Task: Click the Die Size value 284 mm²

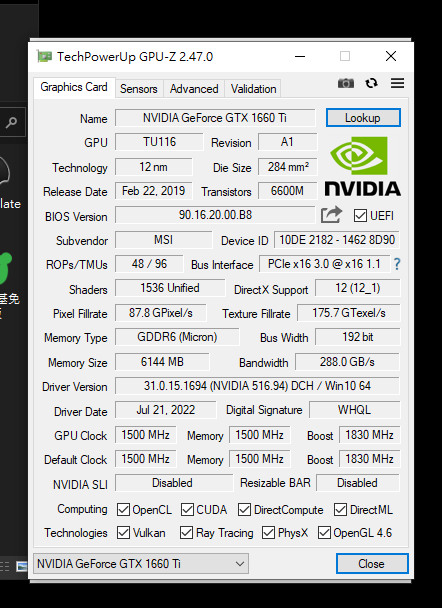Action: (287, 167)
